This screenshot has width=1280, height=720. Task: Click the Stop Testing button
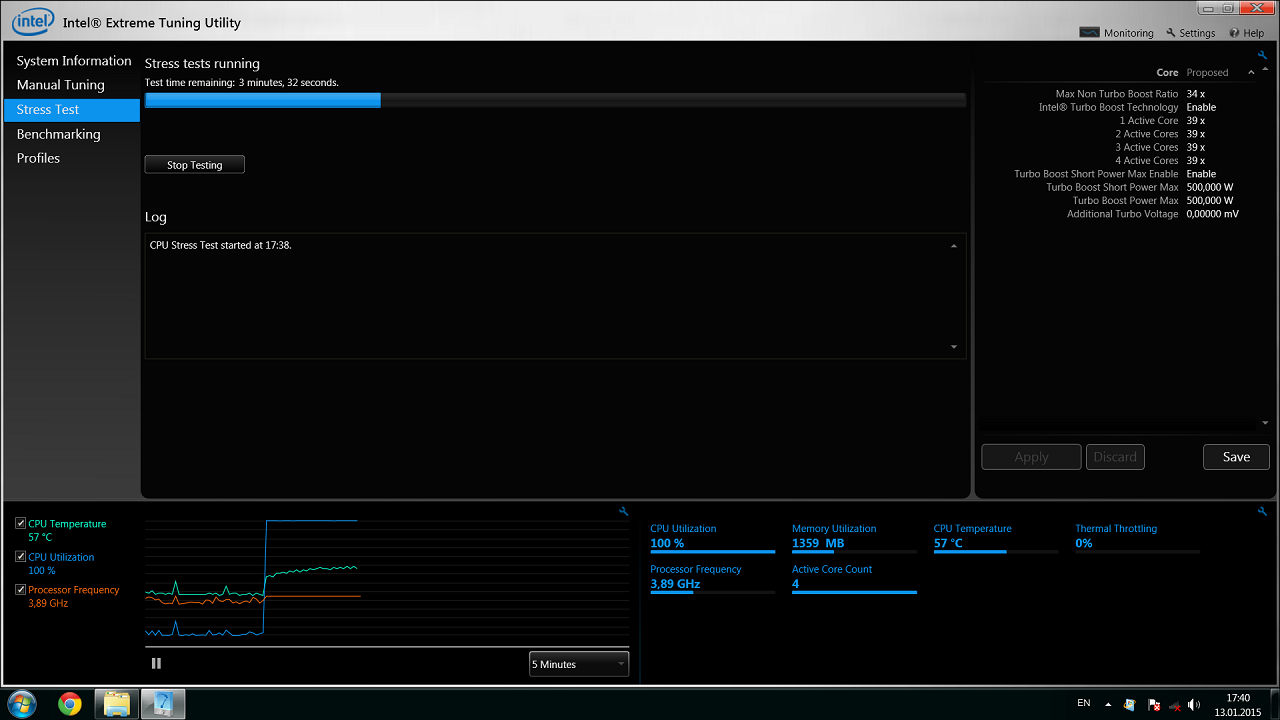click(x=195, y=165)
